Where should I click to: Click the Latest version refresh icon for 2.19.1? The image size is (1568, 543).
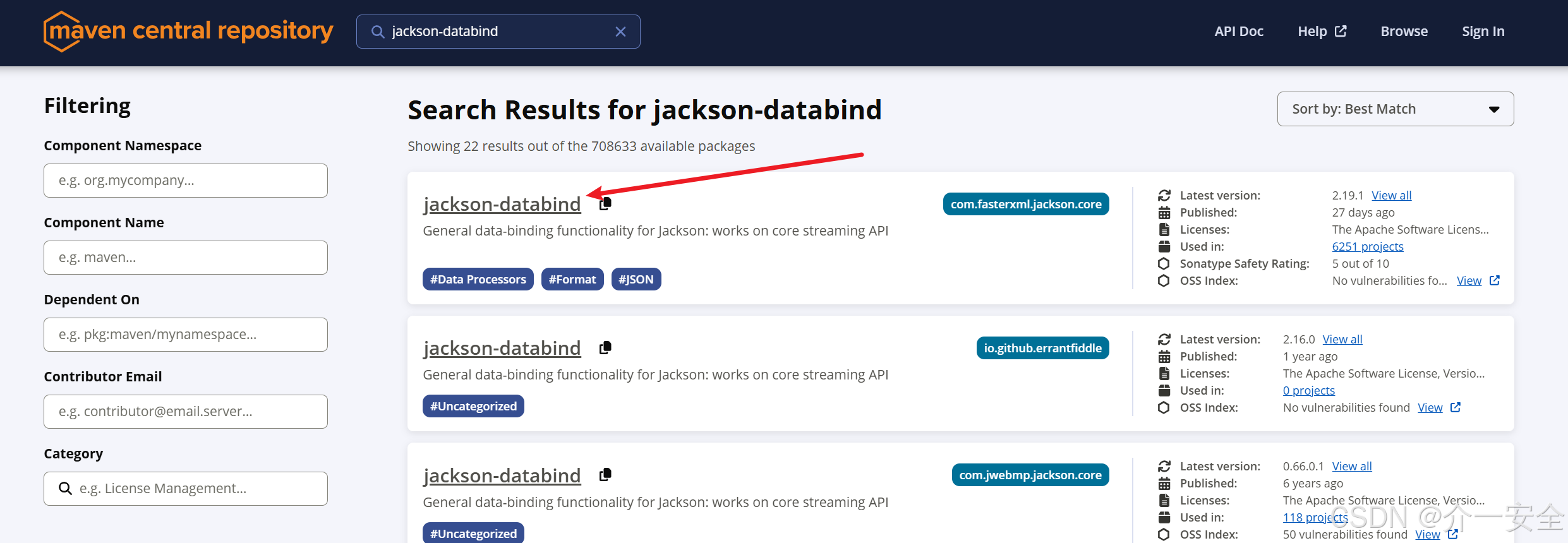(x=1164, y=195)
